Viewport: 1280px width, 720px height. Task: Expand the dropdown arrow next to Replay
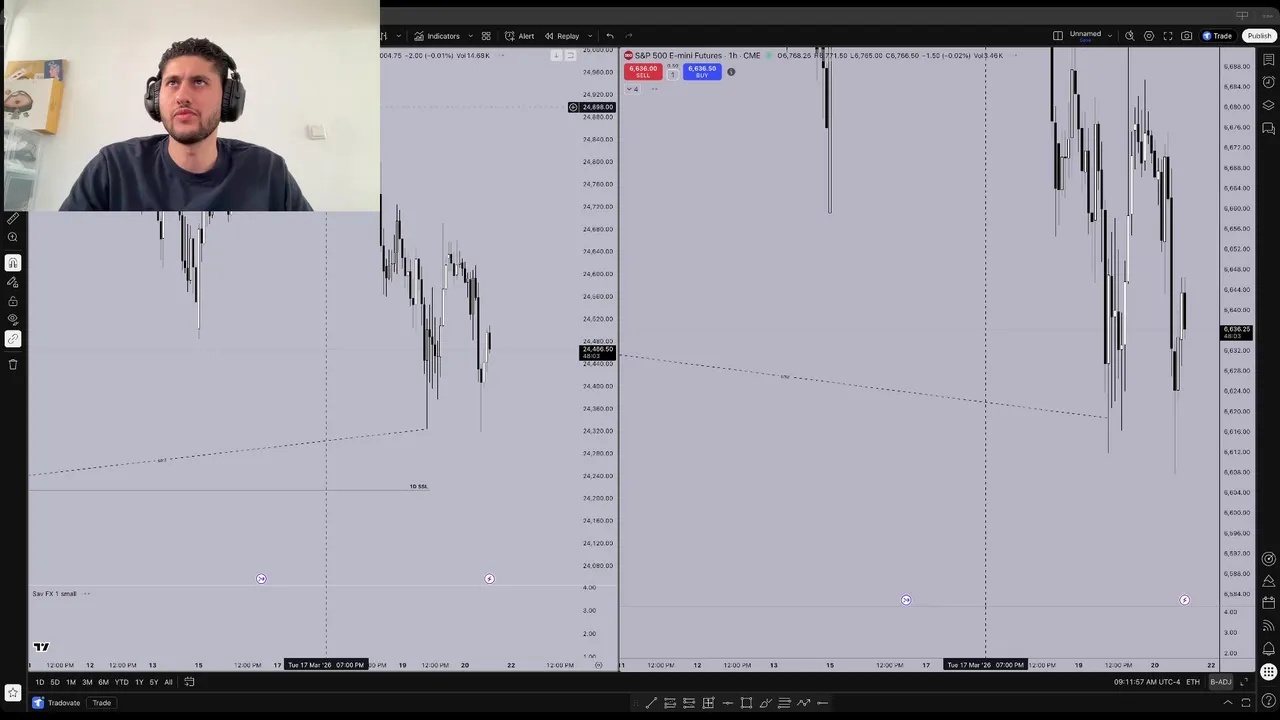click(x=589, y=36)
